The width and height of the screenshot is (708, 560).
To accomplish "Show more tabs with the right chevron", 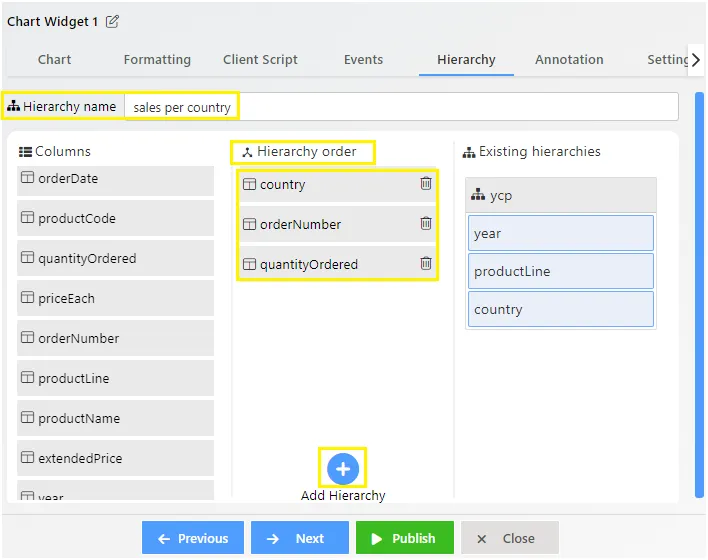I will (696, 60).
